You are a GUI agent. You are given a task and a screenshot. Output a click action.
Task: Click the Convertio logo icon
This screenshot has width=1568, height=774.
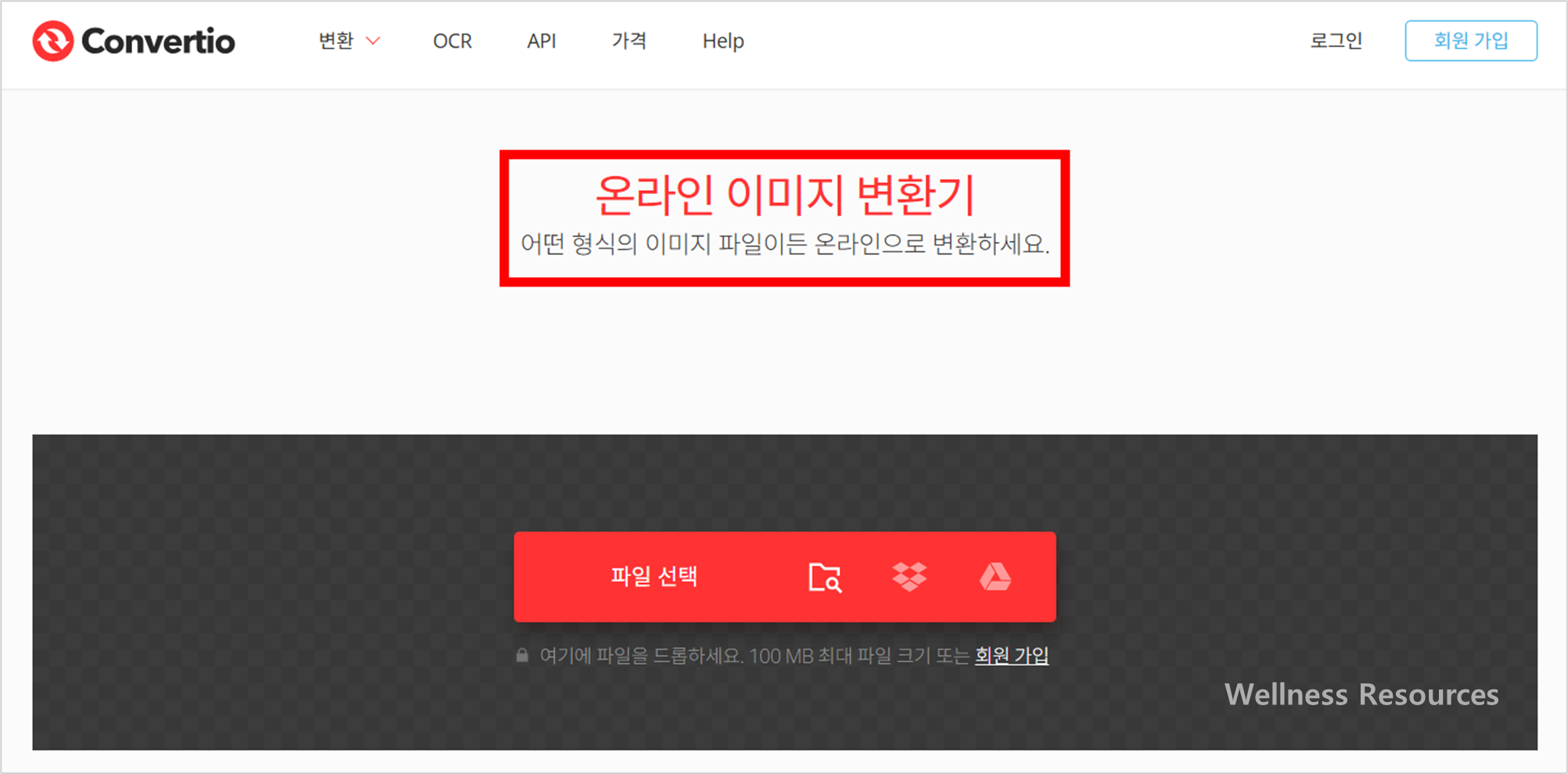(52, 41)
